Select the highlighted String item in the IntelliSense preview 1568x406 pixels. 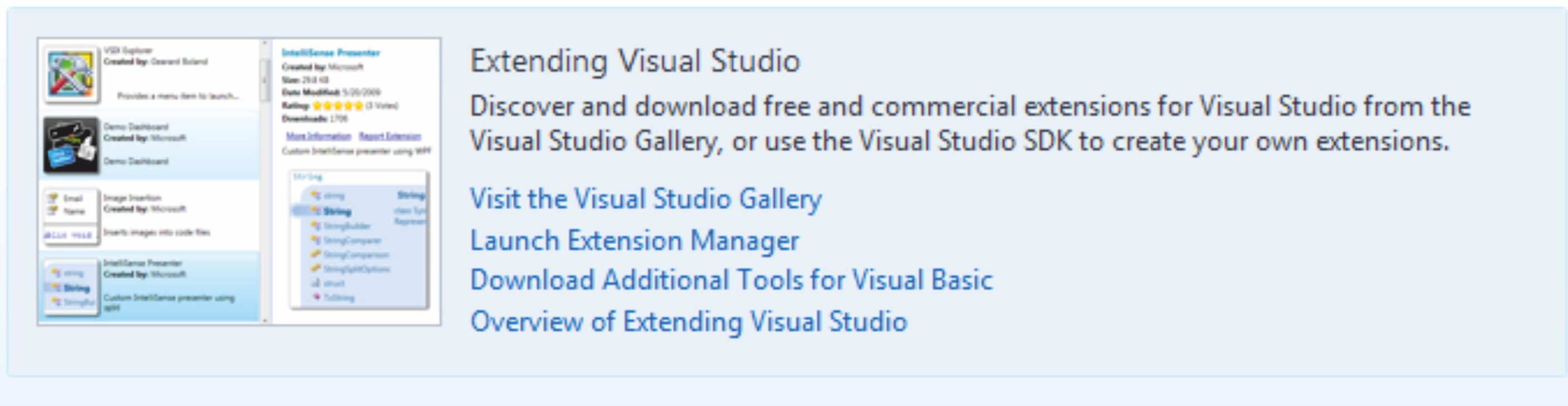(336, 211)
